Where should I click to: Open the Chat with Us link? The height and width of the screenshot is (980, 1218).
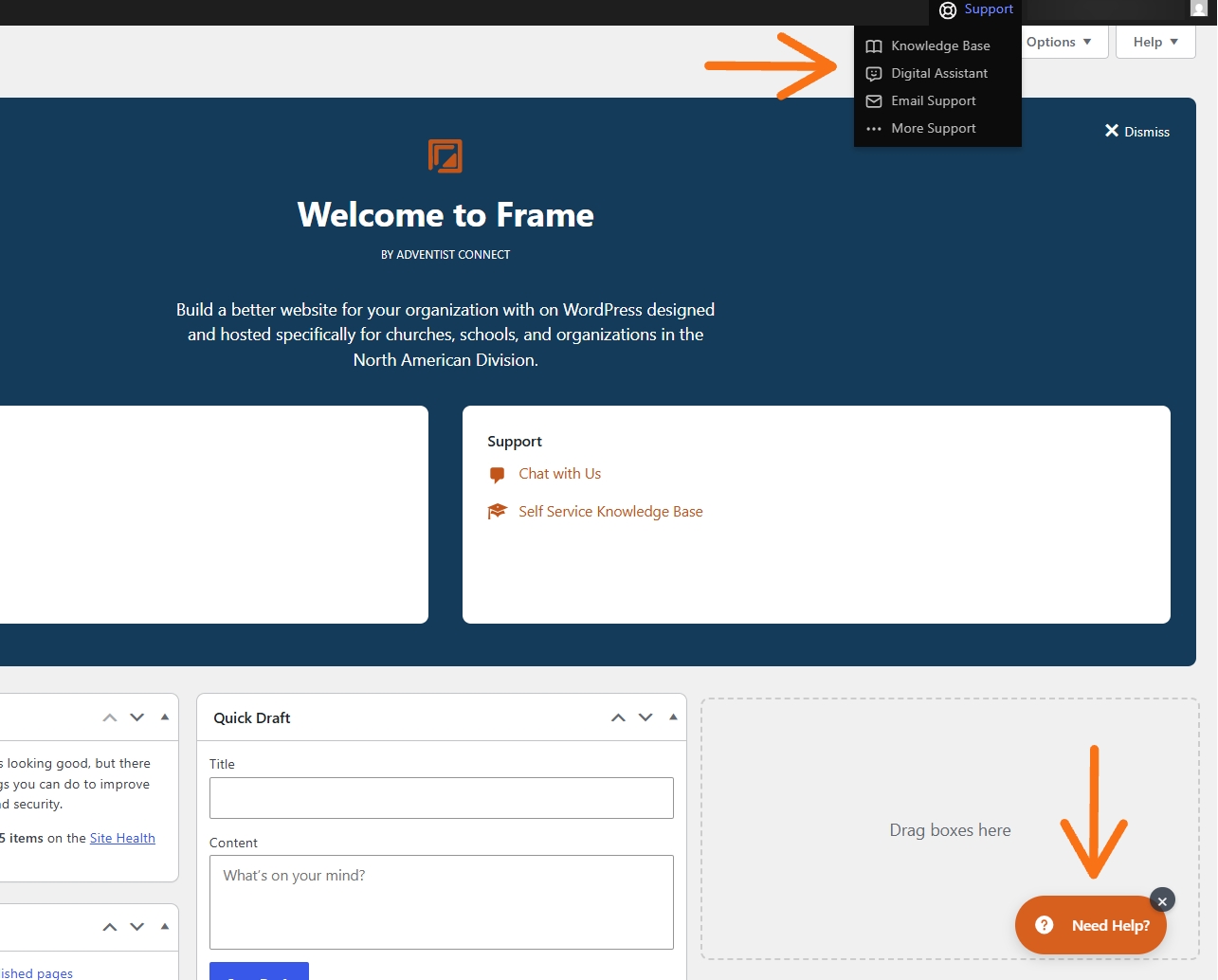click(559, 474)
